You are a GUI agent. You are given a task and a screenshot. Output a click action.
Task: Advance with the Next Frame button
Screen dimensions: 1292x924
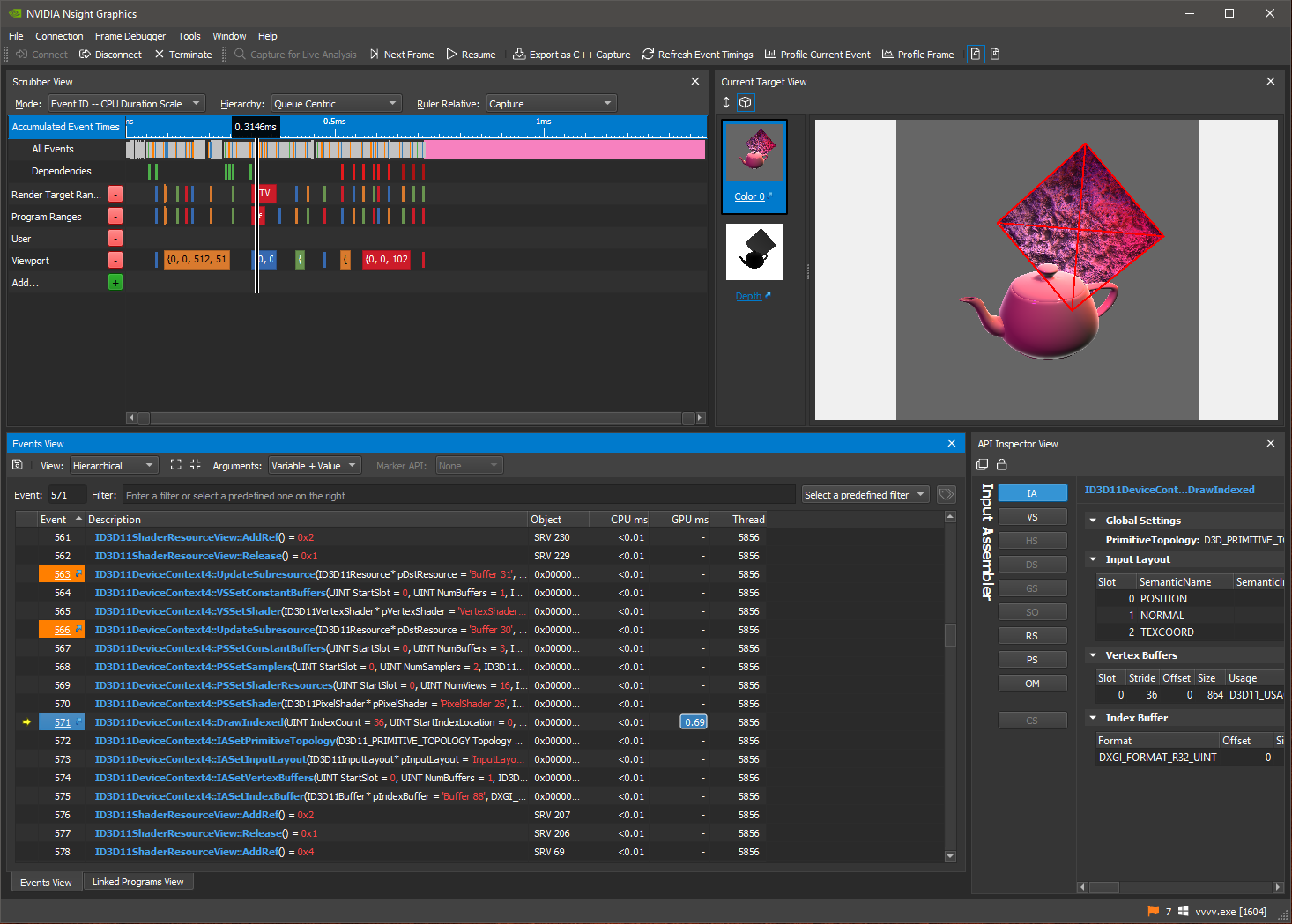pyautogui.click(x=401, y=55)
